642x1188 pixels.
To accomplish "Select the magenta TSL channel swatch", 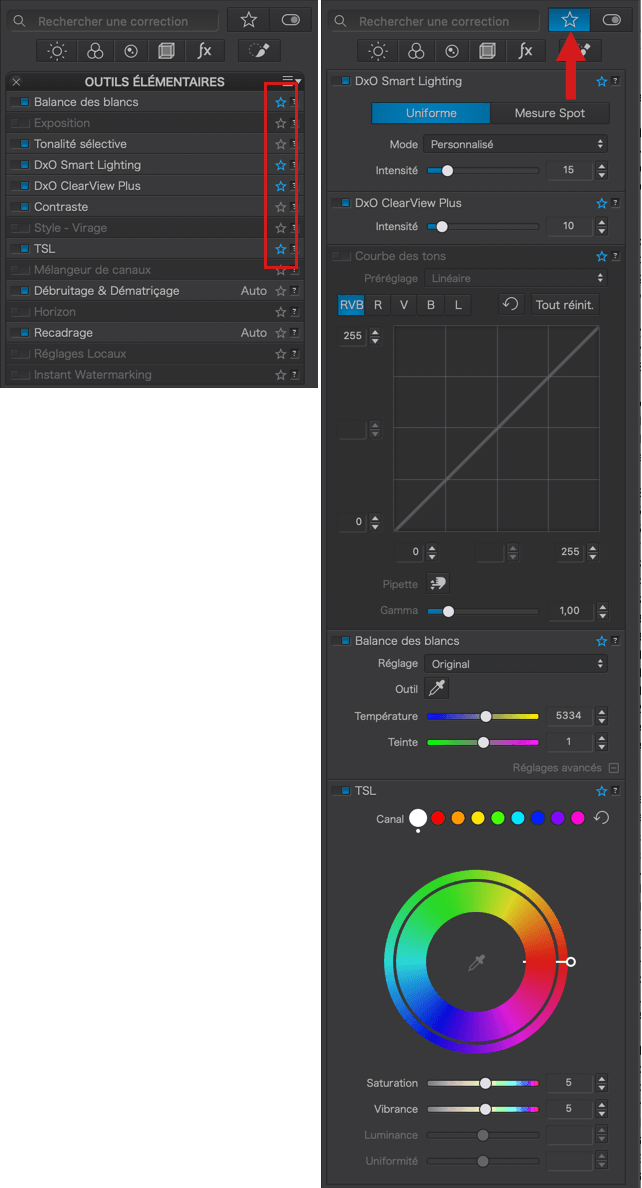I will [578, 818].
